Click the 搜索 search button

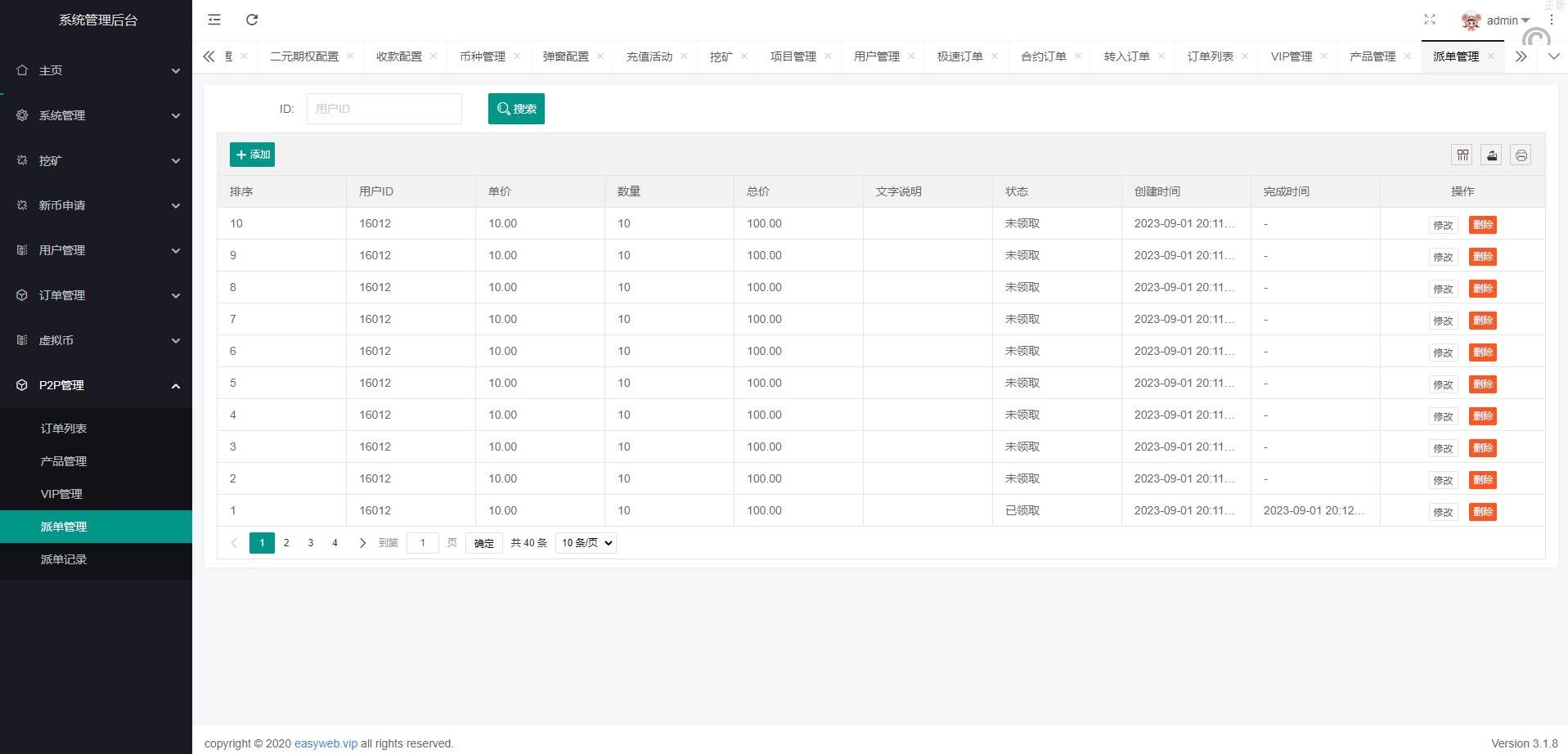click(x=516, y=109)
